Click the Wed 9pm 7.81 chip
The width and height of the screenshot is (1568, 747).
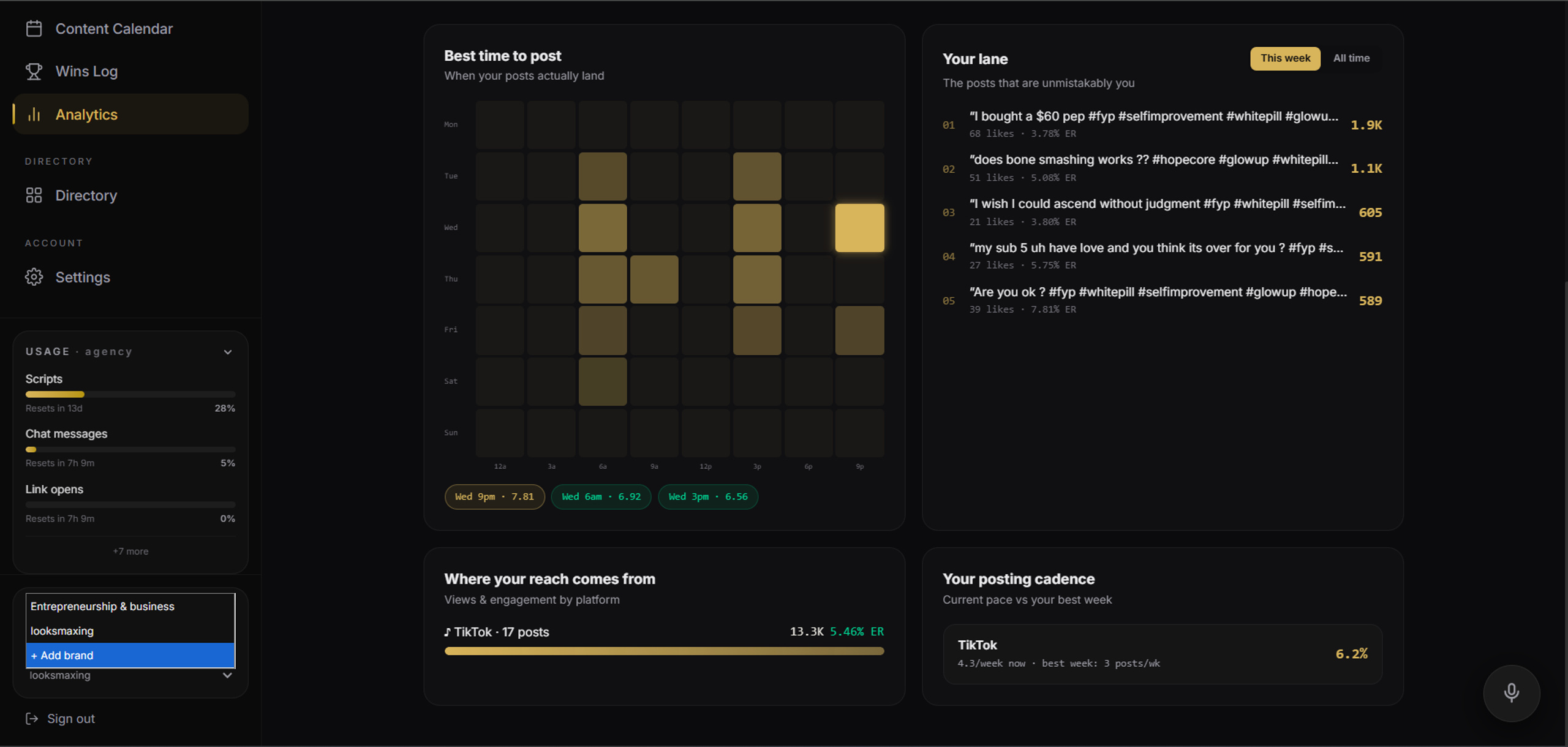[494, 497]
